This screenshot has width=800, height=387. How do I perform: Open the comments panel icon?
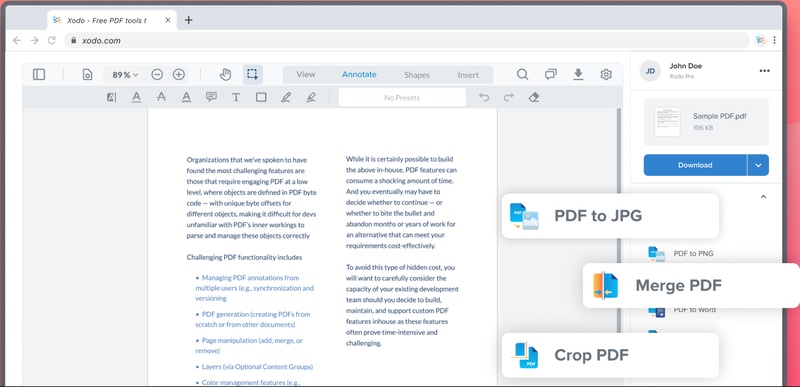[551, 75]
